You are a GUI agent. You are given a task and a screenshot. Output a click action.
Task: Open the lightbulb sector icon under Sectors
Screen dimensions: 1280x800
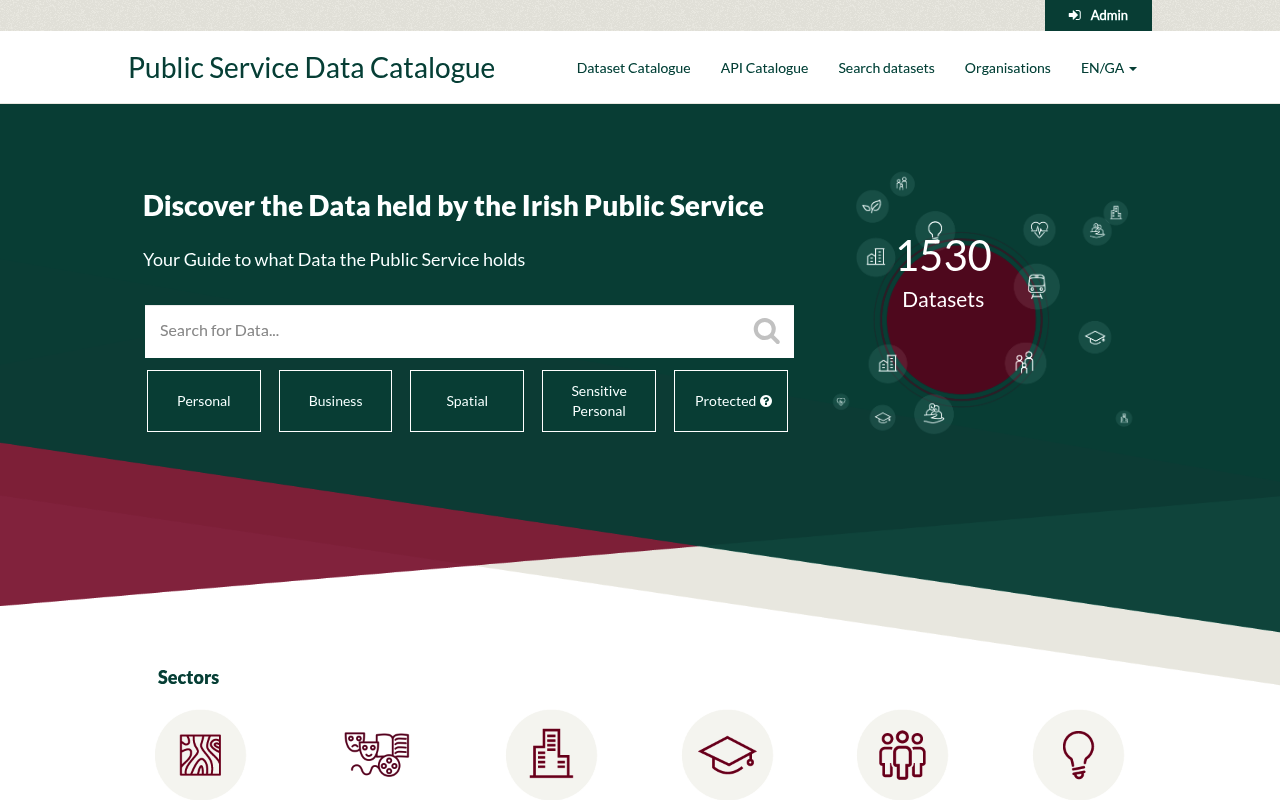click(x=1078, y=755)
